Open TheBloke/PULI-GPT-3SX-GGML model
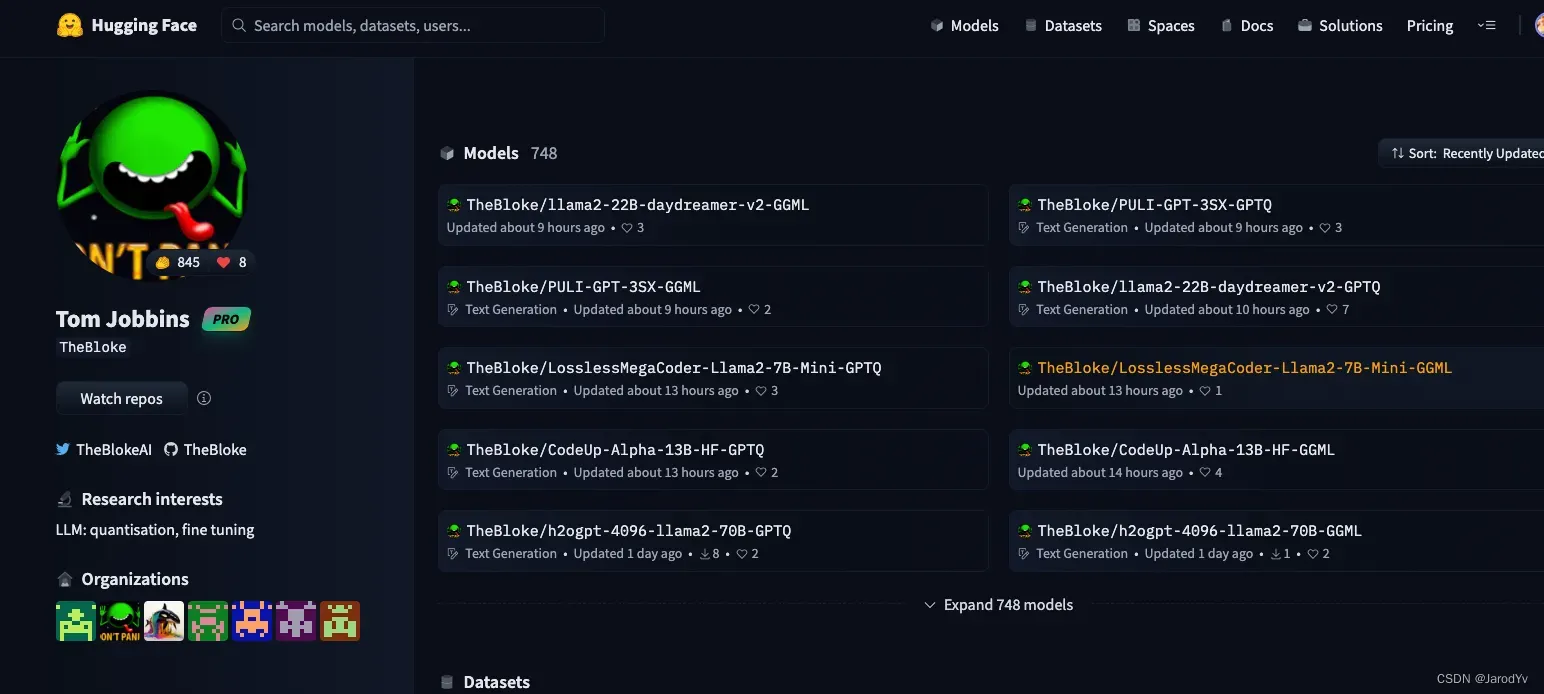Image resolution: width=1544 pixels, height=694 pixels. (x=713, y=296)
